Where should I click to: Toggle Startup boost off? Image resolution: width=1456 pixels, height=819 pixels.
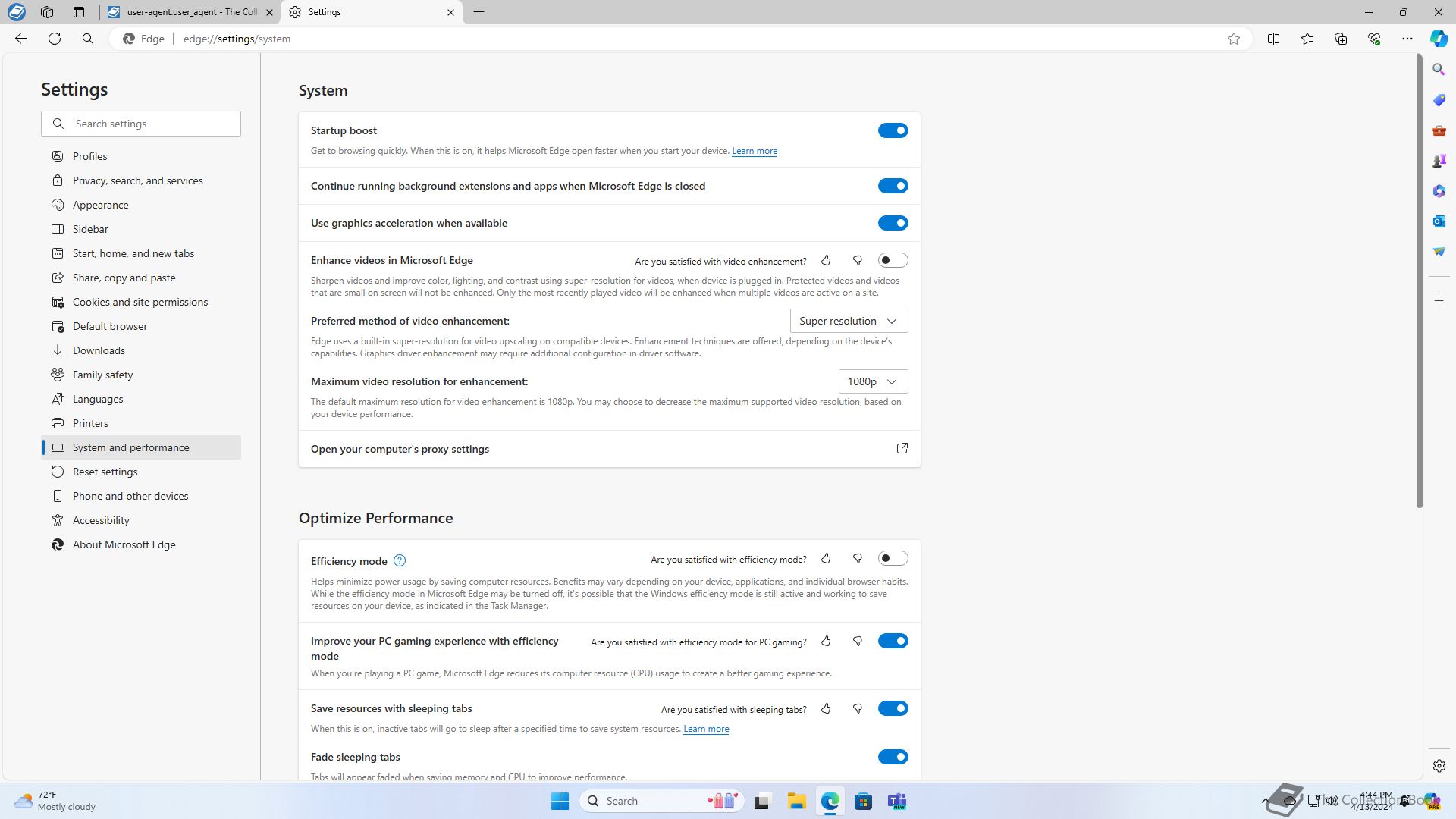coord(893,130)
